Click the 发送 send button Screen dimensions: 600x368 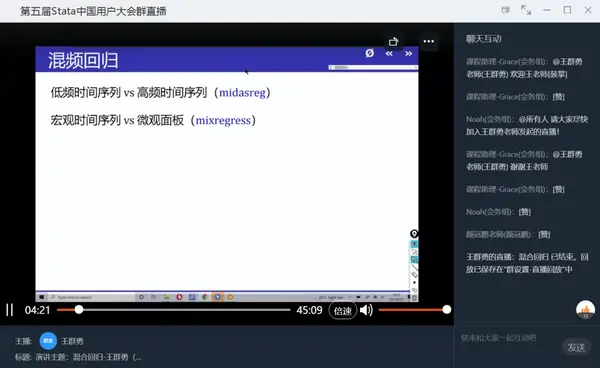(576, 347)
